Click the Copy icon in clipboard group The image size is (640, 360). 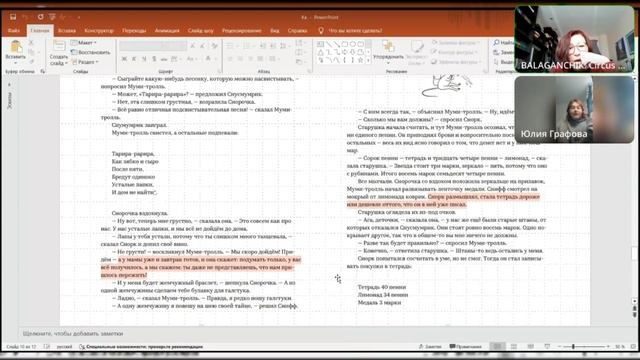point(31,52)
